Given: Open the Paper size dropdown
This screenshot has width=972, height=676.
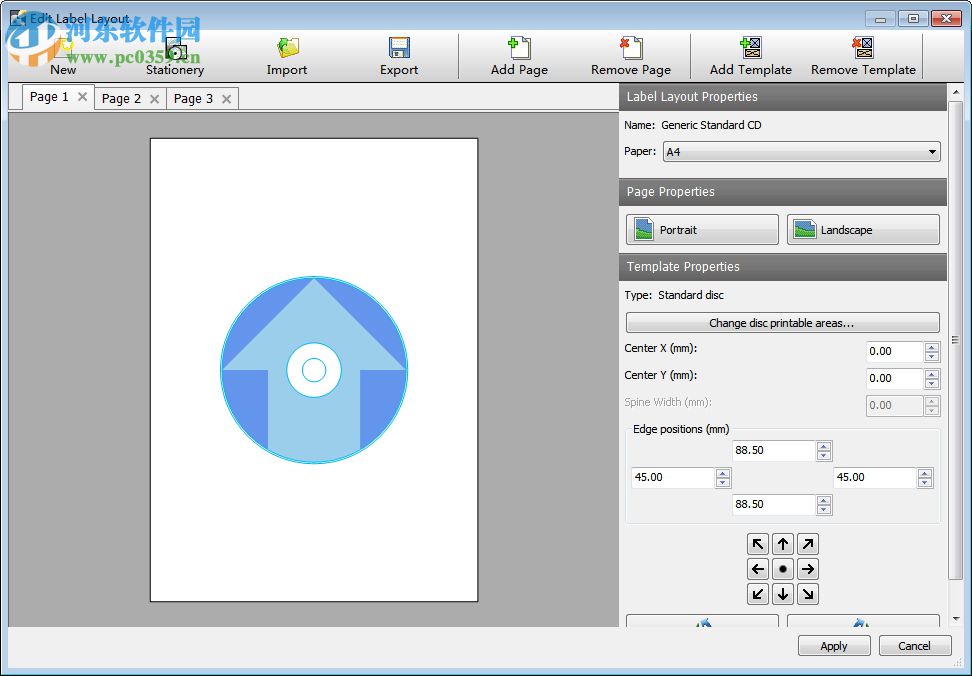Looking at the screenshot, I should pyautogui.click(x=932, y=151).
